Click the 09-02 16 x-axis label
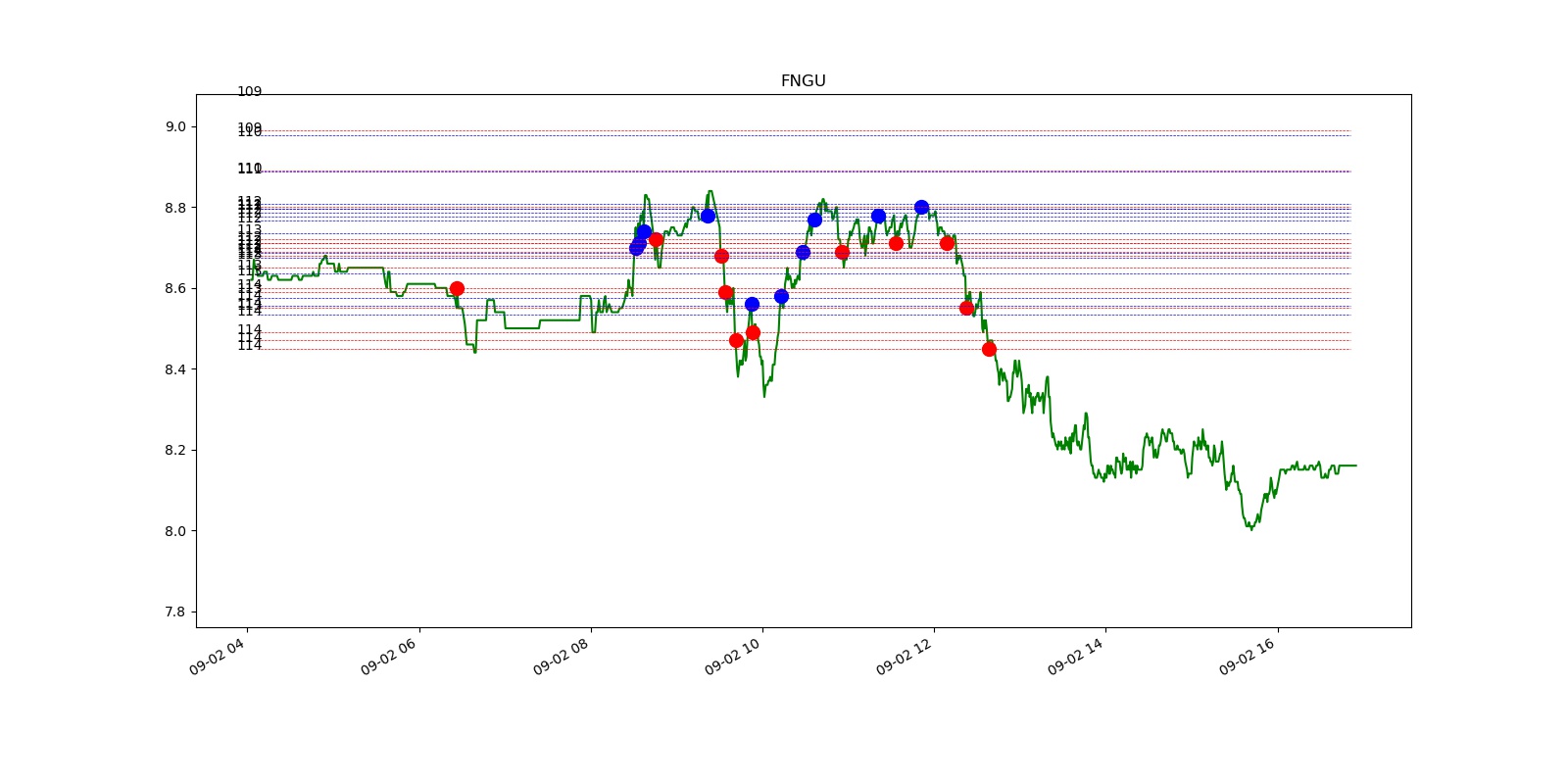1568x784 pixels. pos(1247,657)
